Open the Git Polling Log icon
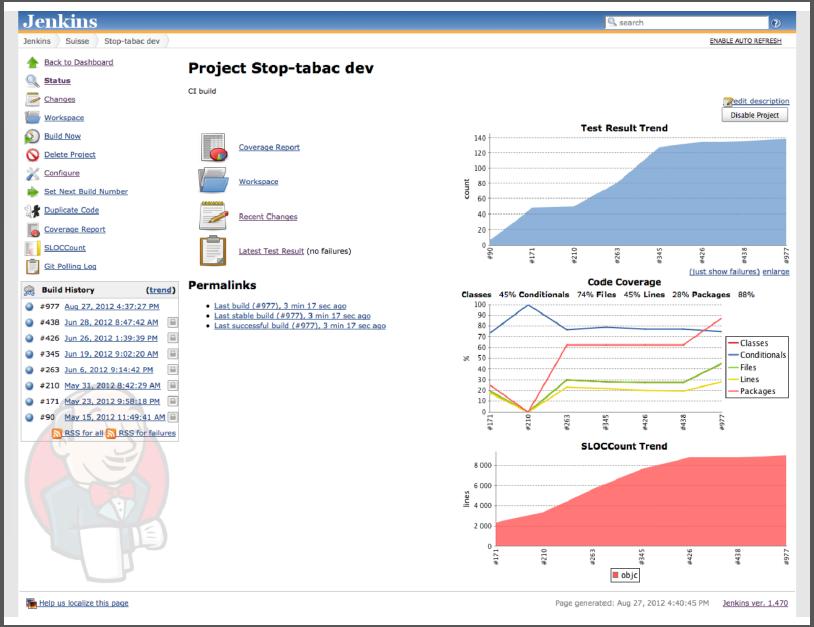The width and height of the screenshot is (814, 627). [33, 266]
